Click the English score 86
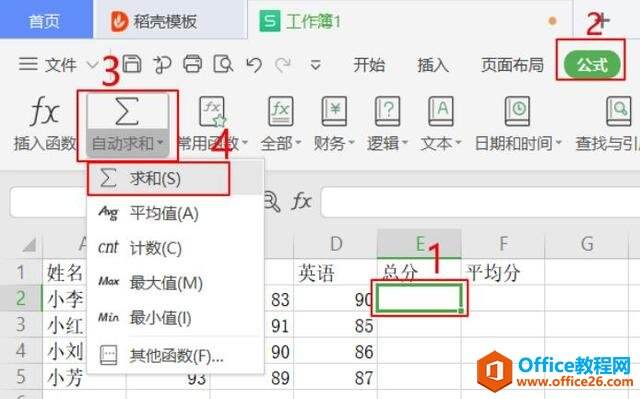 pos(336,351)
